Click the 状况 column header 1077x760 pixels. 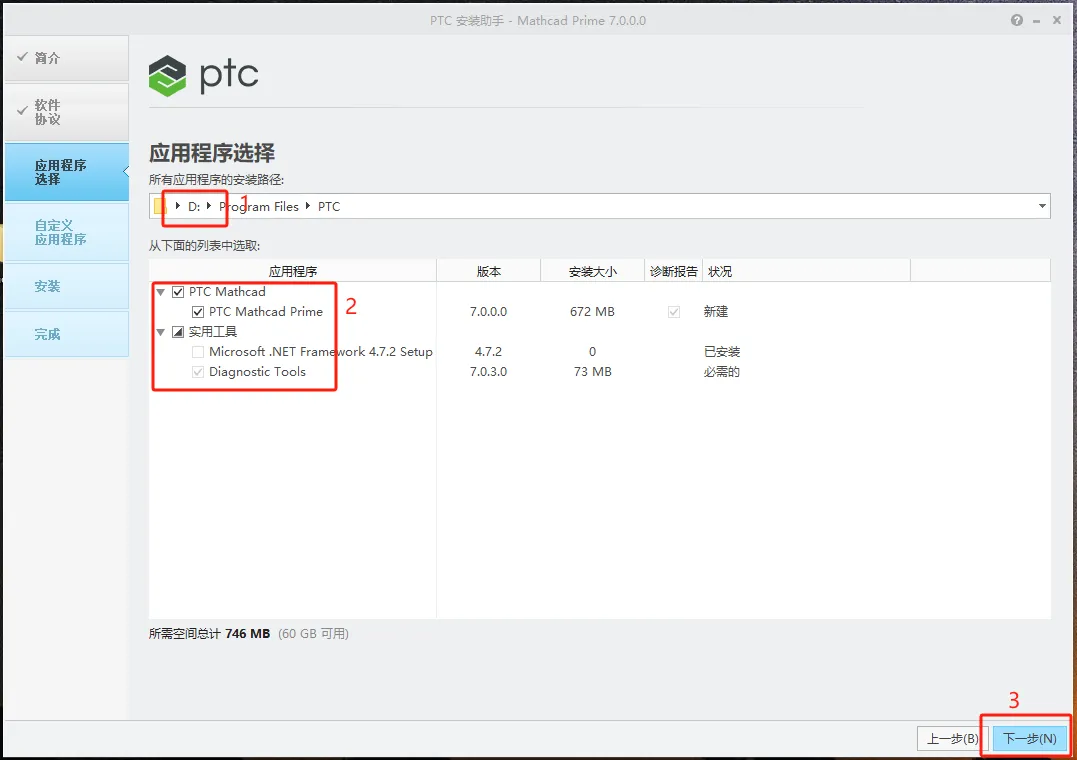806,271
